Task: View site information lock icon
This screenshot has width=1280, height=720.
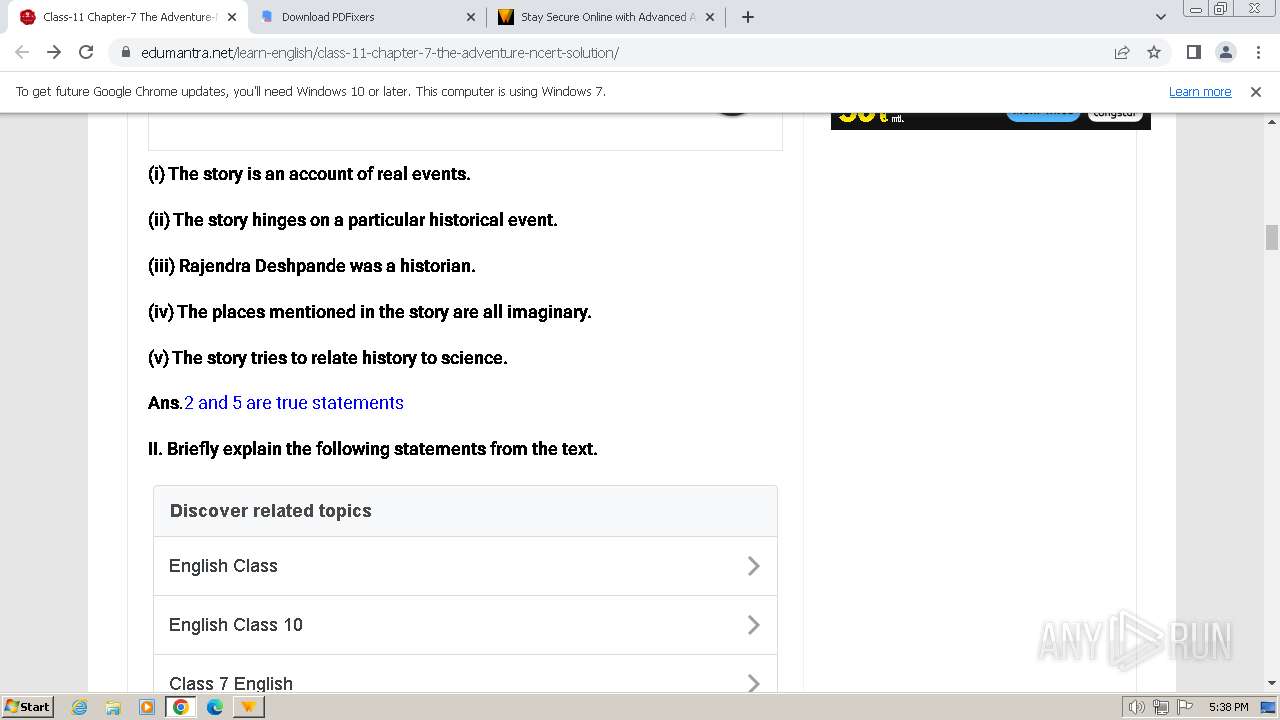Action: point(126,52)
